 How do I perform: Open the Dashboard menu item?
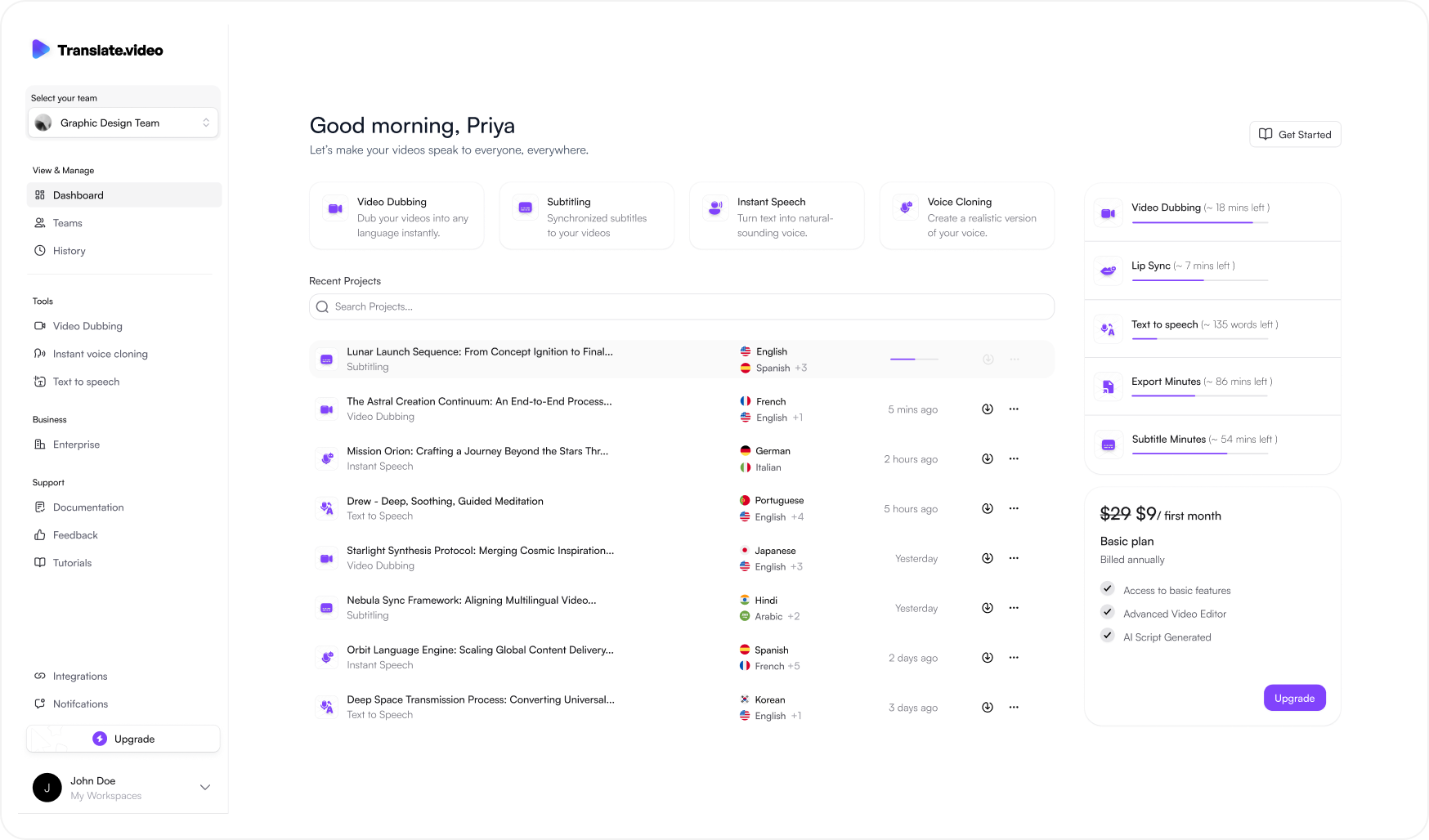124,195
